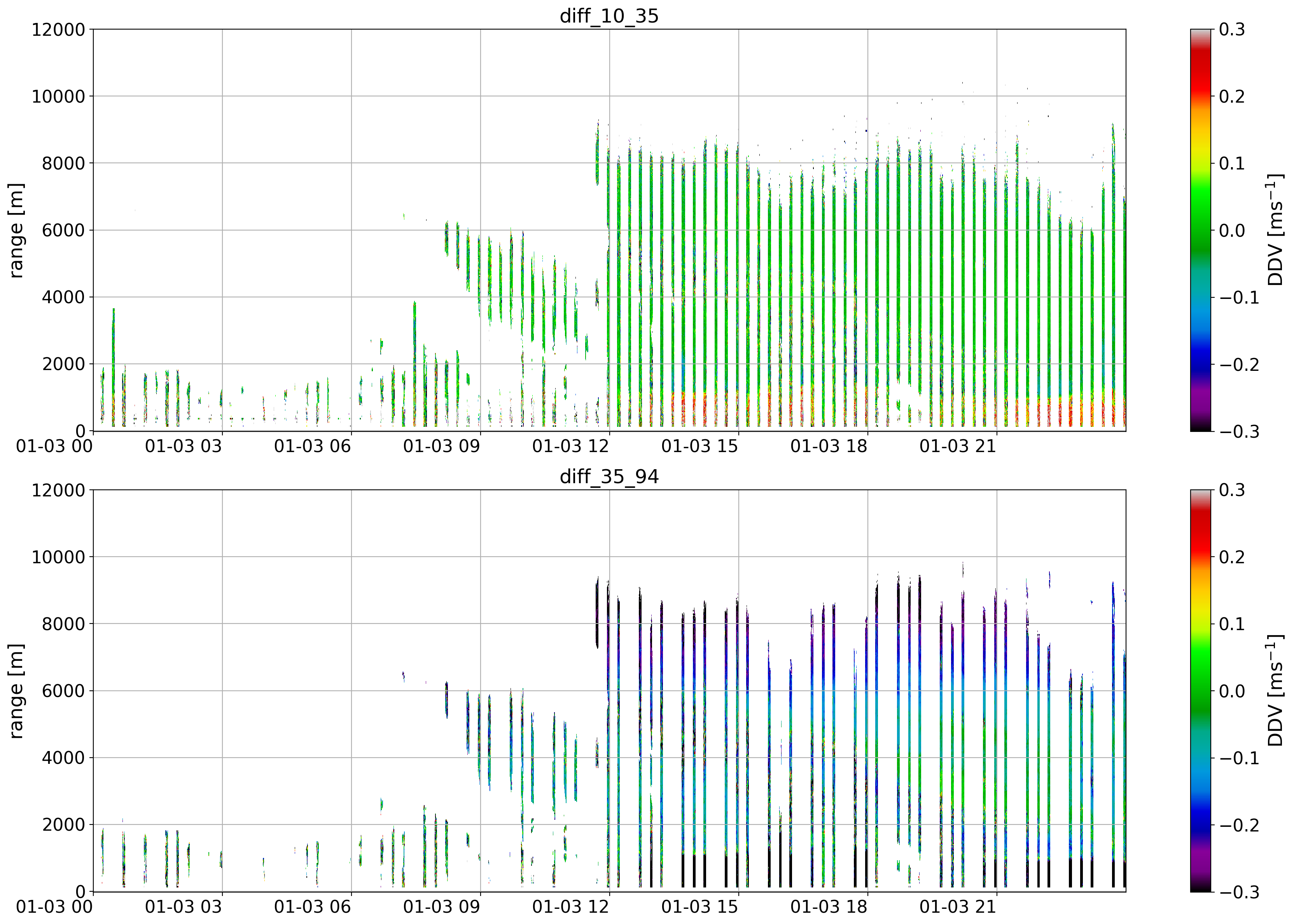Viewport: 1294px width, 924px height.
Task: Select the 01-03 21 time tick under the top plot
Action: pos(958,446)
